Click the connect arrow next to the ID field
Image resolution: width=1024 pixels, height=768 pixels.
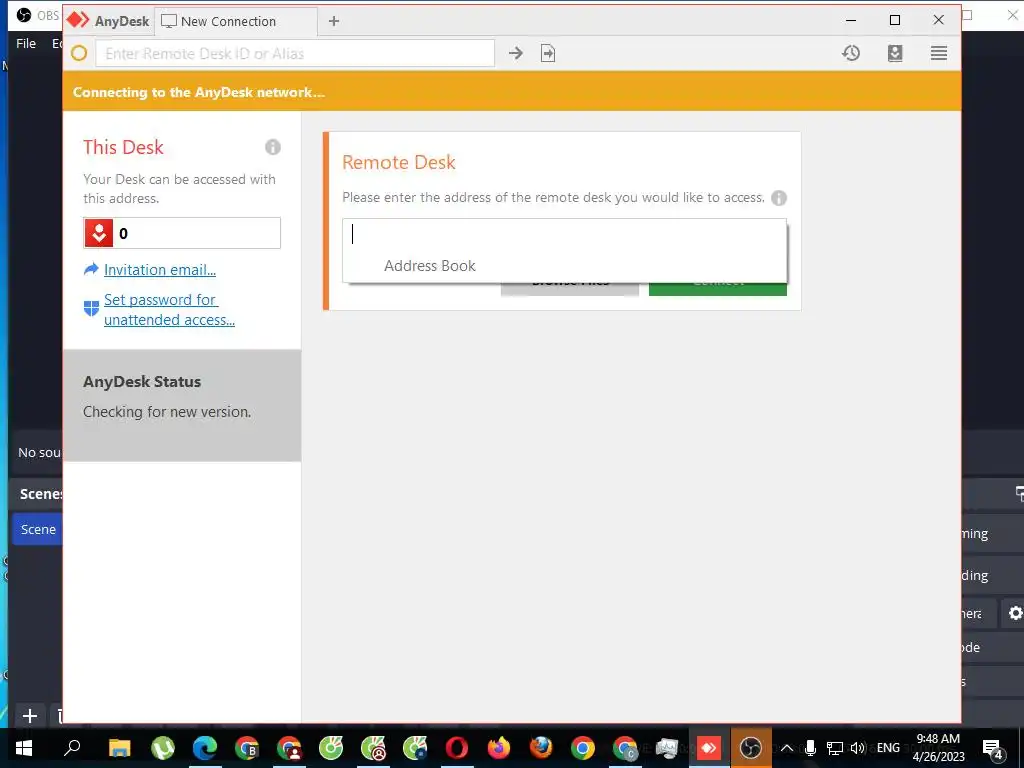[516, 54]
